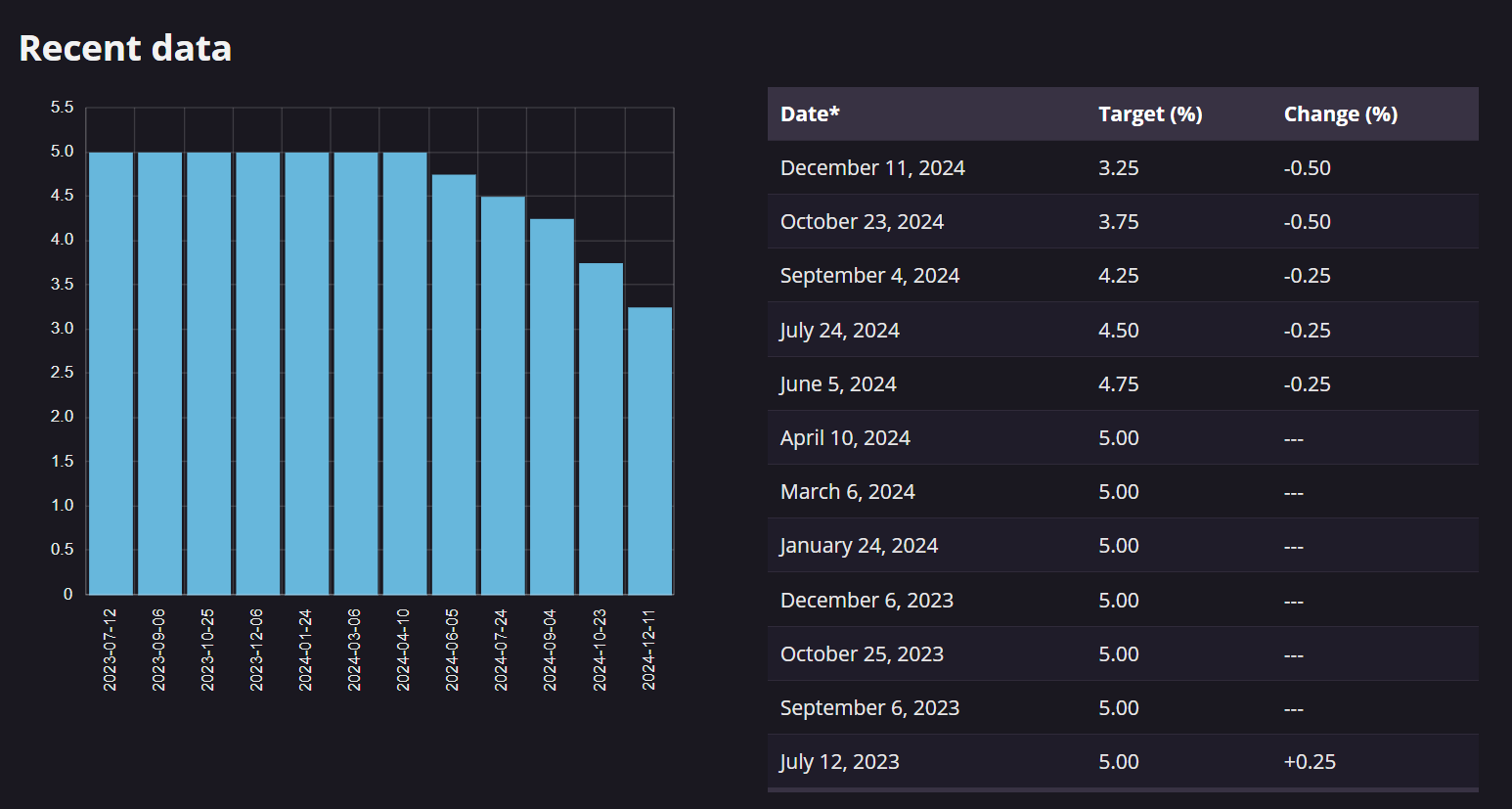
Task: Click the 5.5 y-axis label
Action: pos(62,108)
